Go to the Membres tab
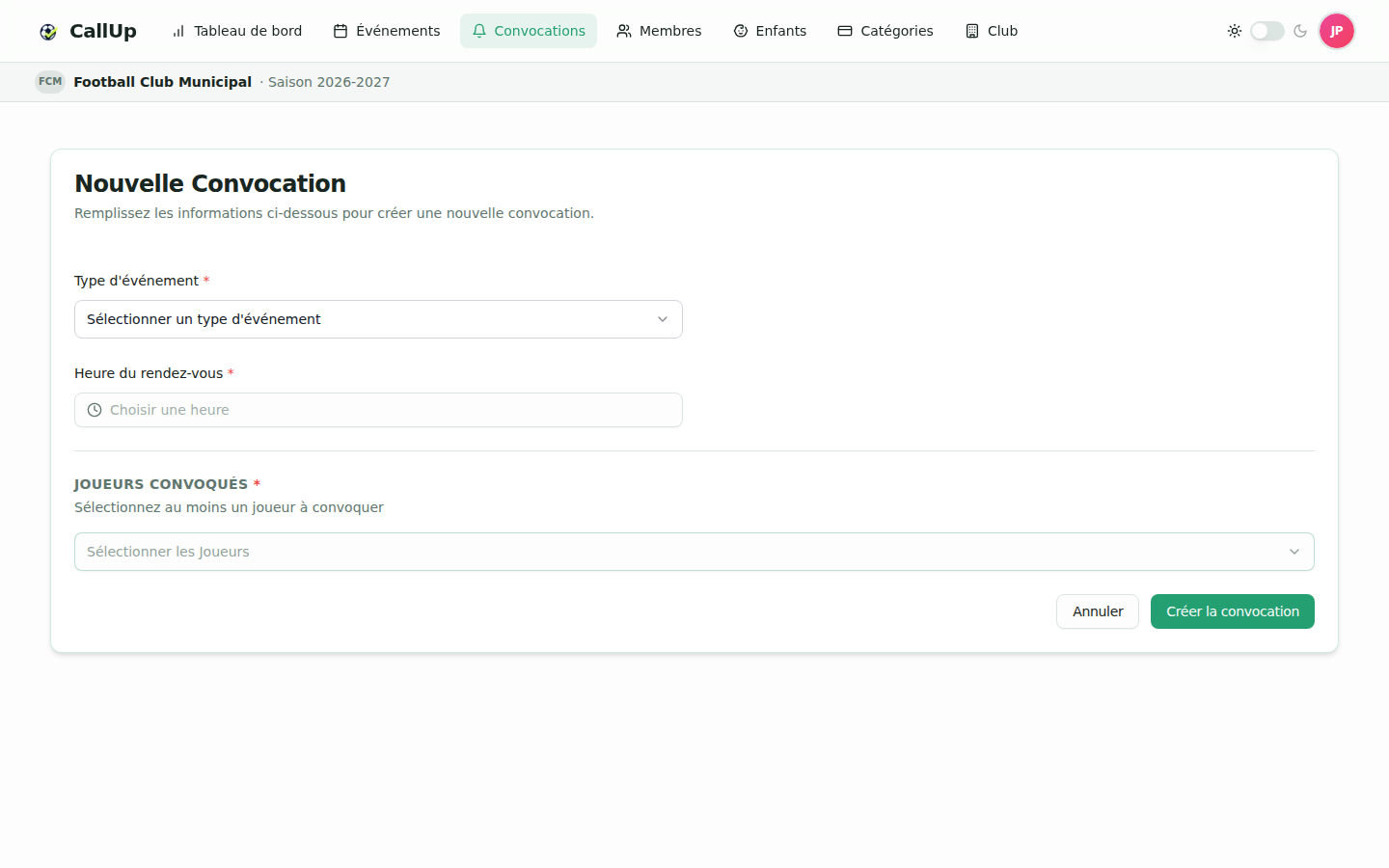The image size is (1389, 868). (659, 31)
